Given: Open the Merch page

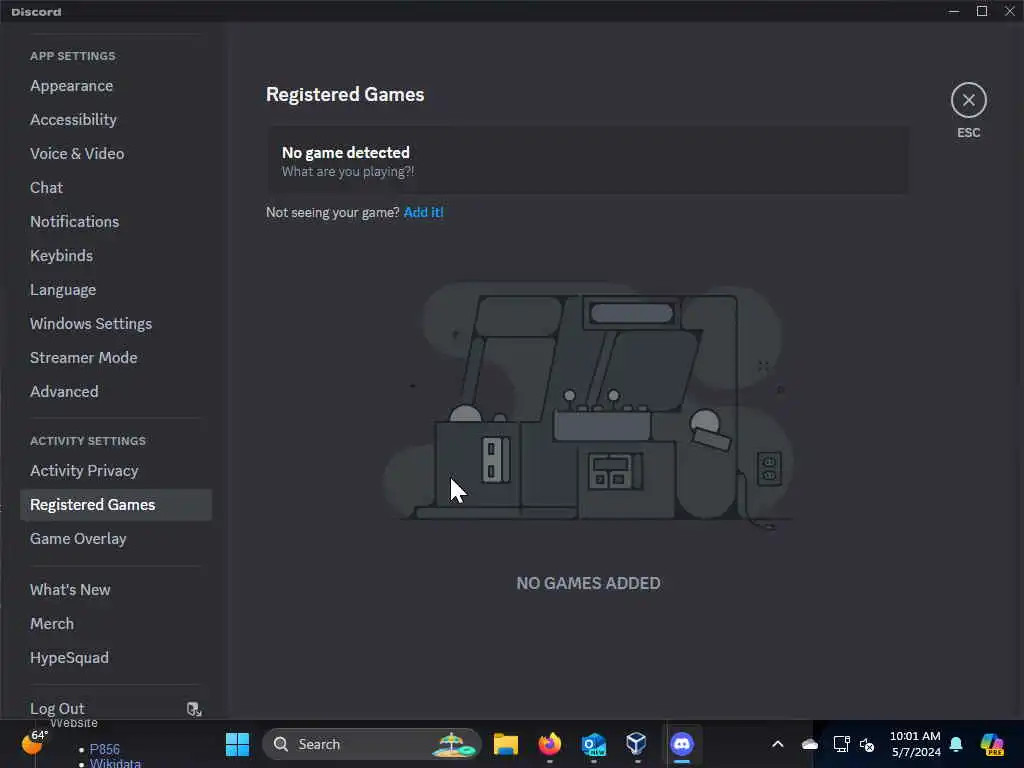Looking at the screenshot, I should pos(52,624).
